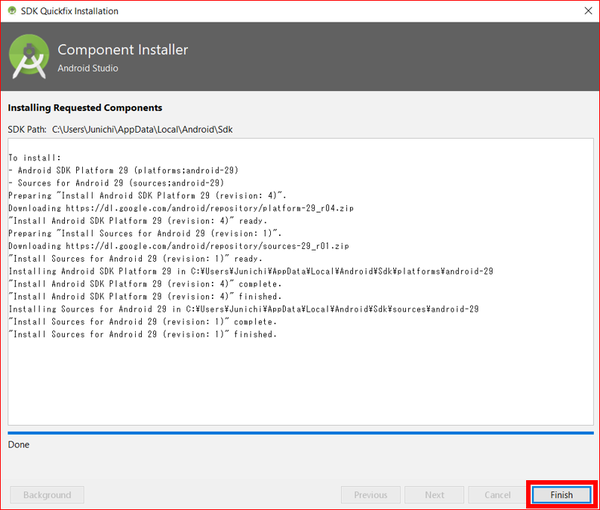Click the "Component Installer" title
This screenshot has height=510, width=600.
(123, 50)
